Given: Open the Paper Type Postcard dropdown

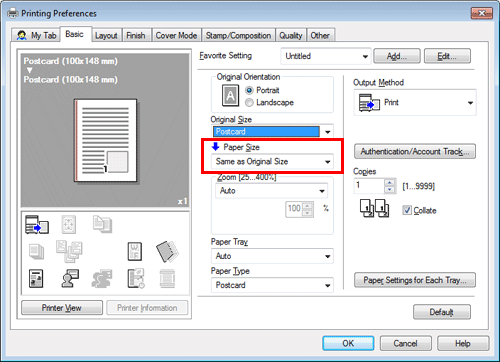Looking at the screenshot, I should 272,285.
